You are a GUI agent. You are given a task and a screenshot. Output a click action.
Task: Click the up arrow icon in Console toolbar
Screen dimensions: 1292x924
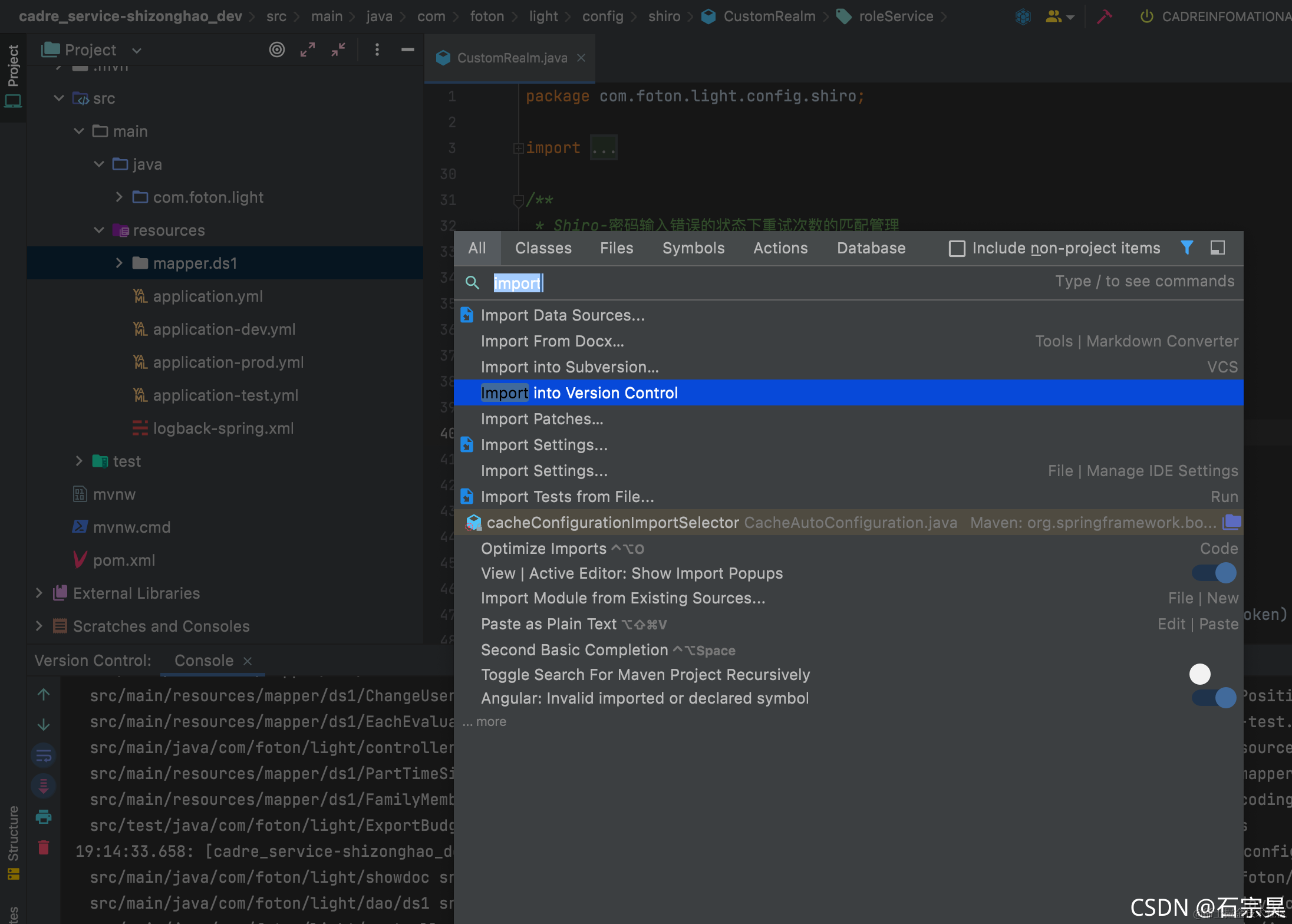pos(44,694)
